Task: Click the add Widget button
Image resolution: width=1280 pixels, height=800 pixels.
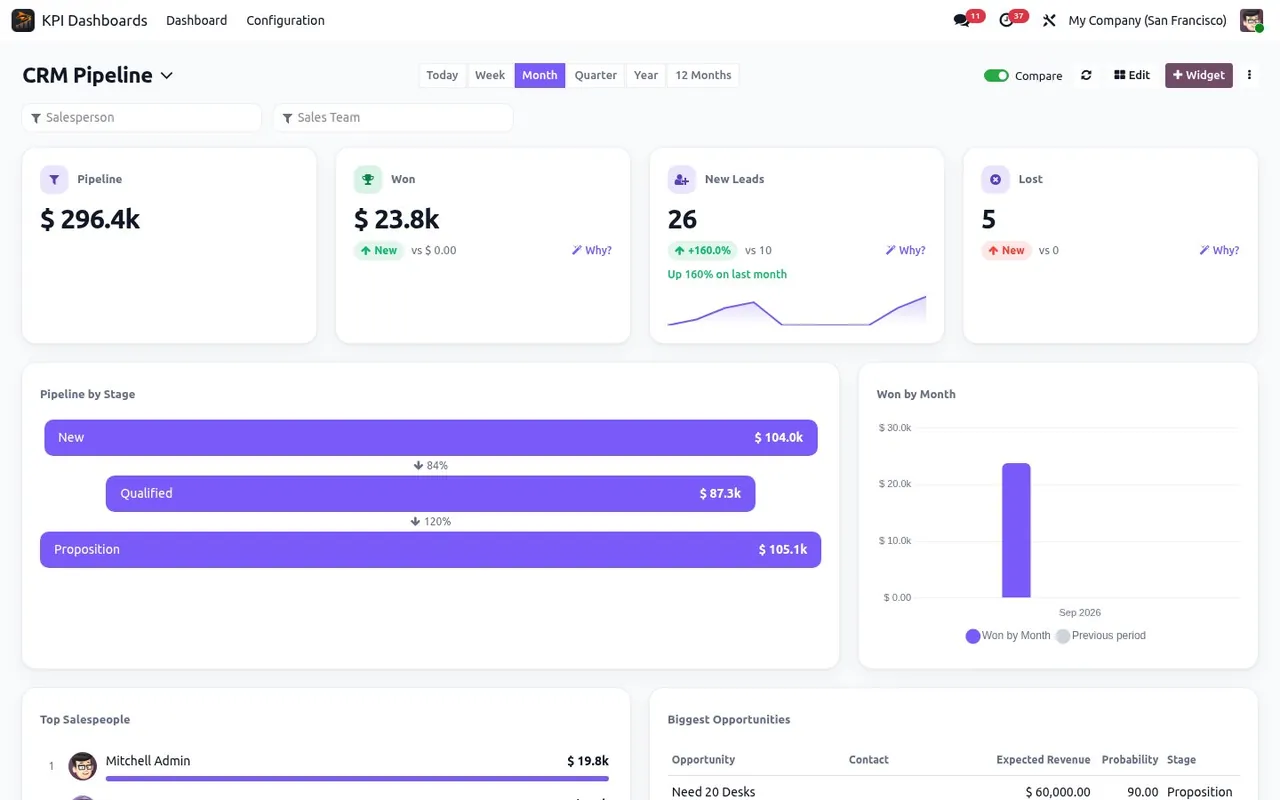Action: tap(1199, 75)
